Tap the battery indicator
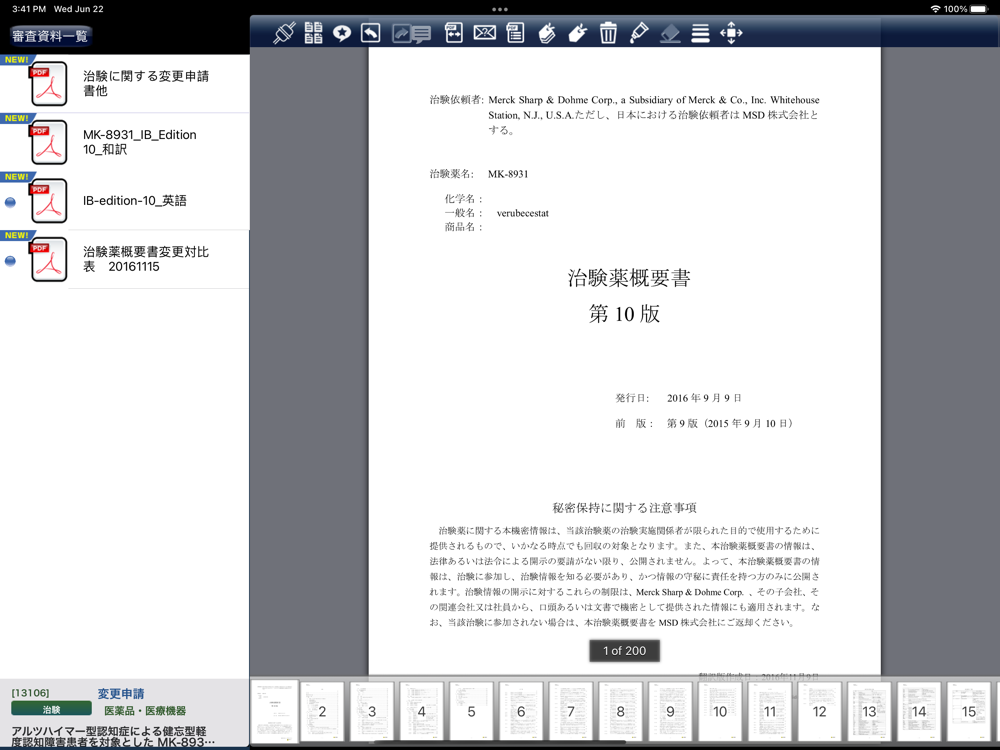This screenshot has height=750, width=1000. click(x=980, y=9)
